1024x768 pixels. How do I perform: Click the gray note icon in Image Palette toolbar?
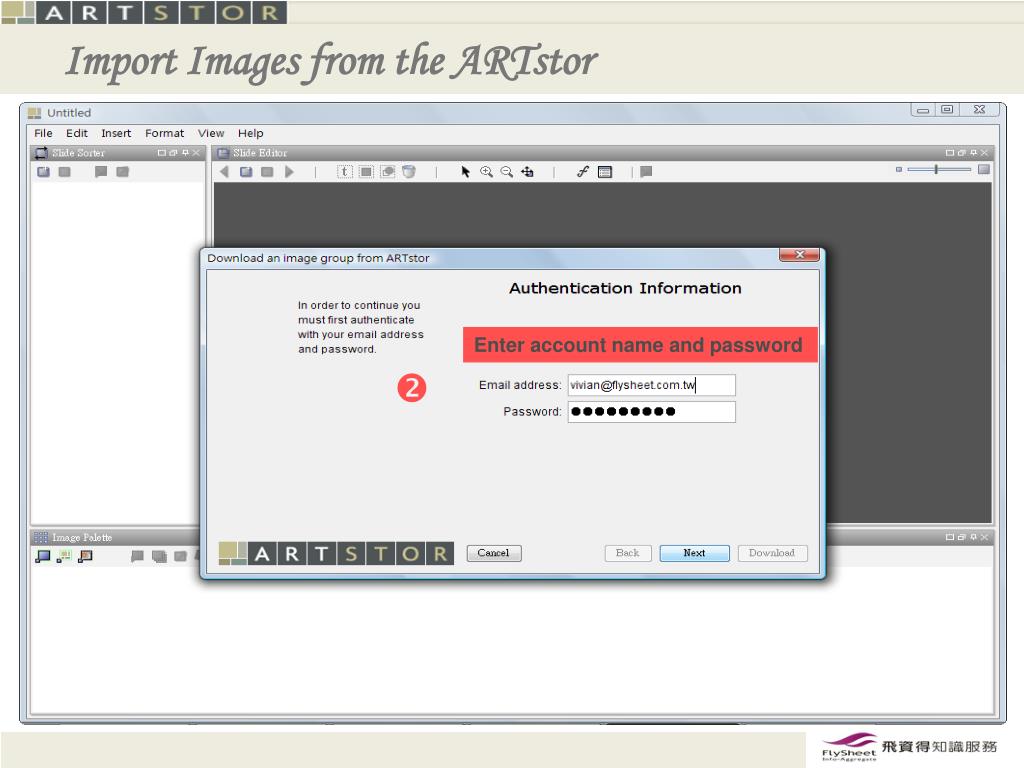coord(137,556)
